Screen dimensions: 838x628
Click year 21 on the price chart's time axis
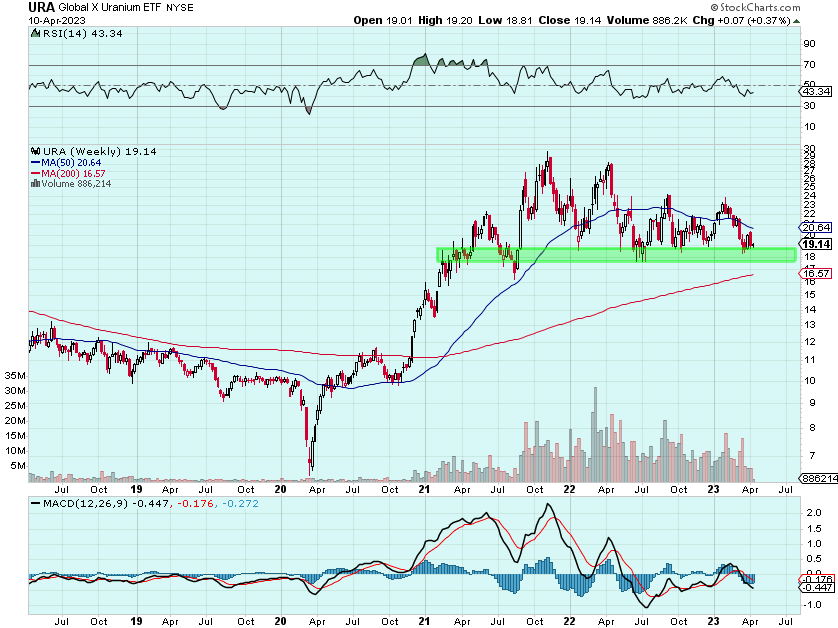[x=424, y=489]
